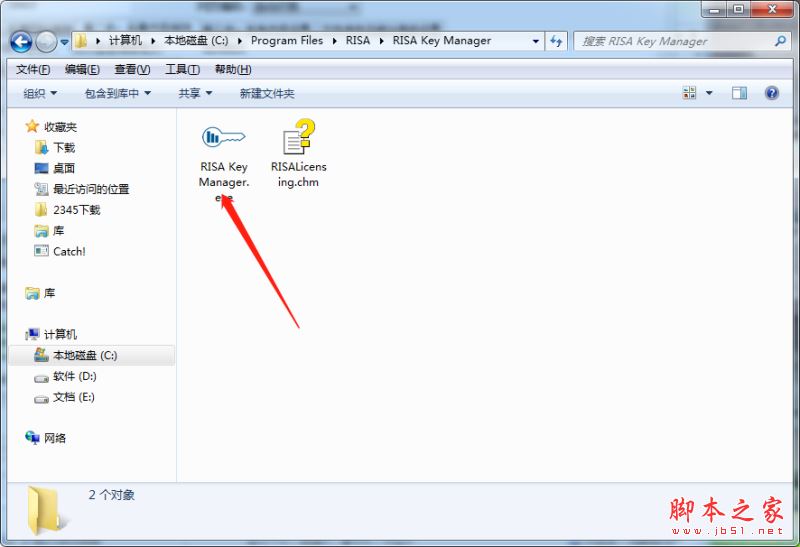Click the 收藏夹 star icon

[32, 126]
